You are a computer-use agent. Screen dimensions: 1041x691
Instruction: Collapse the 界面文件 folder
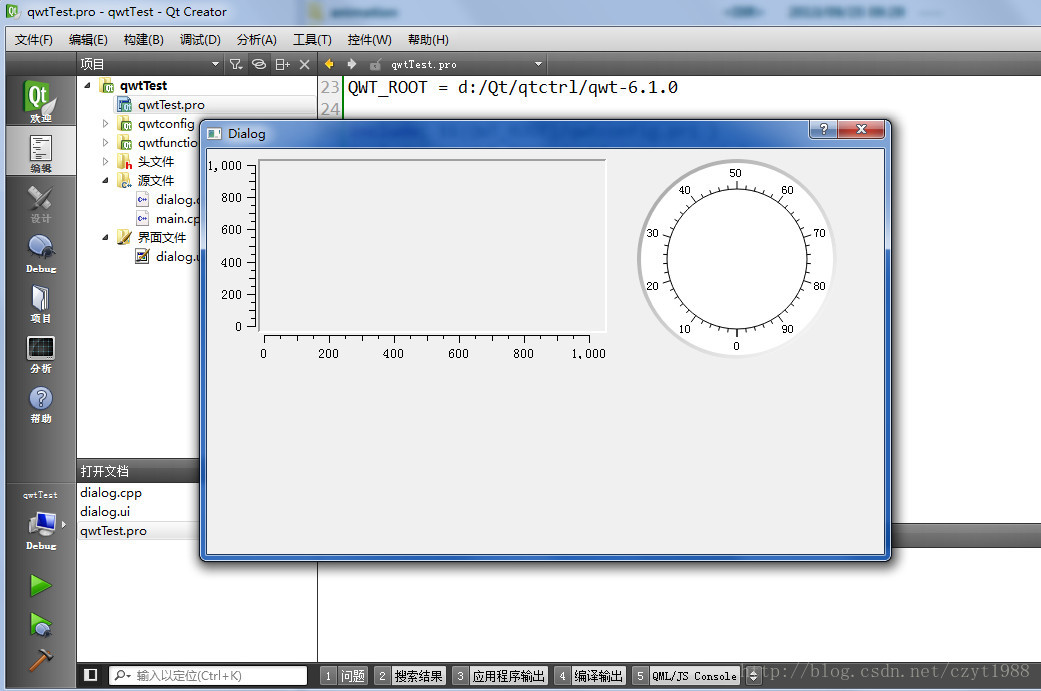click(x=106, y=237)
